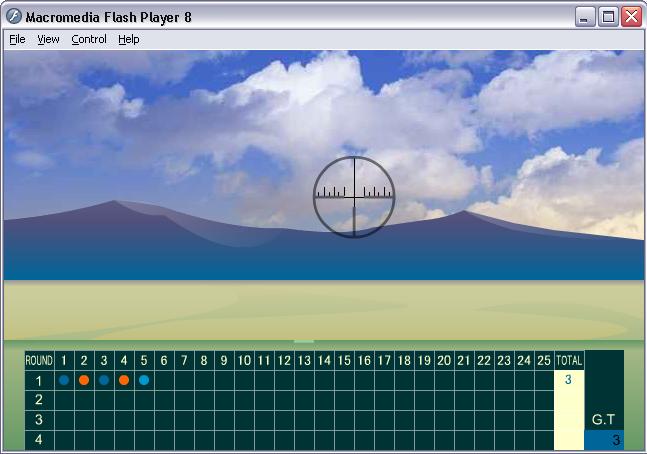Click the Macromedia Flash Player 8 title text
Image resolution: width=647 pixels, height=454 pixels.
tap(109, 17)
